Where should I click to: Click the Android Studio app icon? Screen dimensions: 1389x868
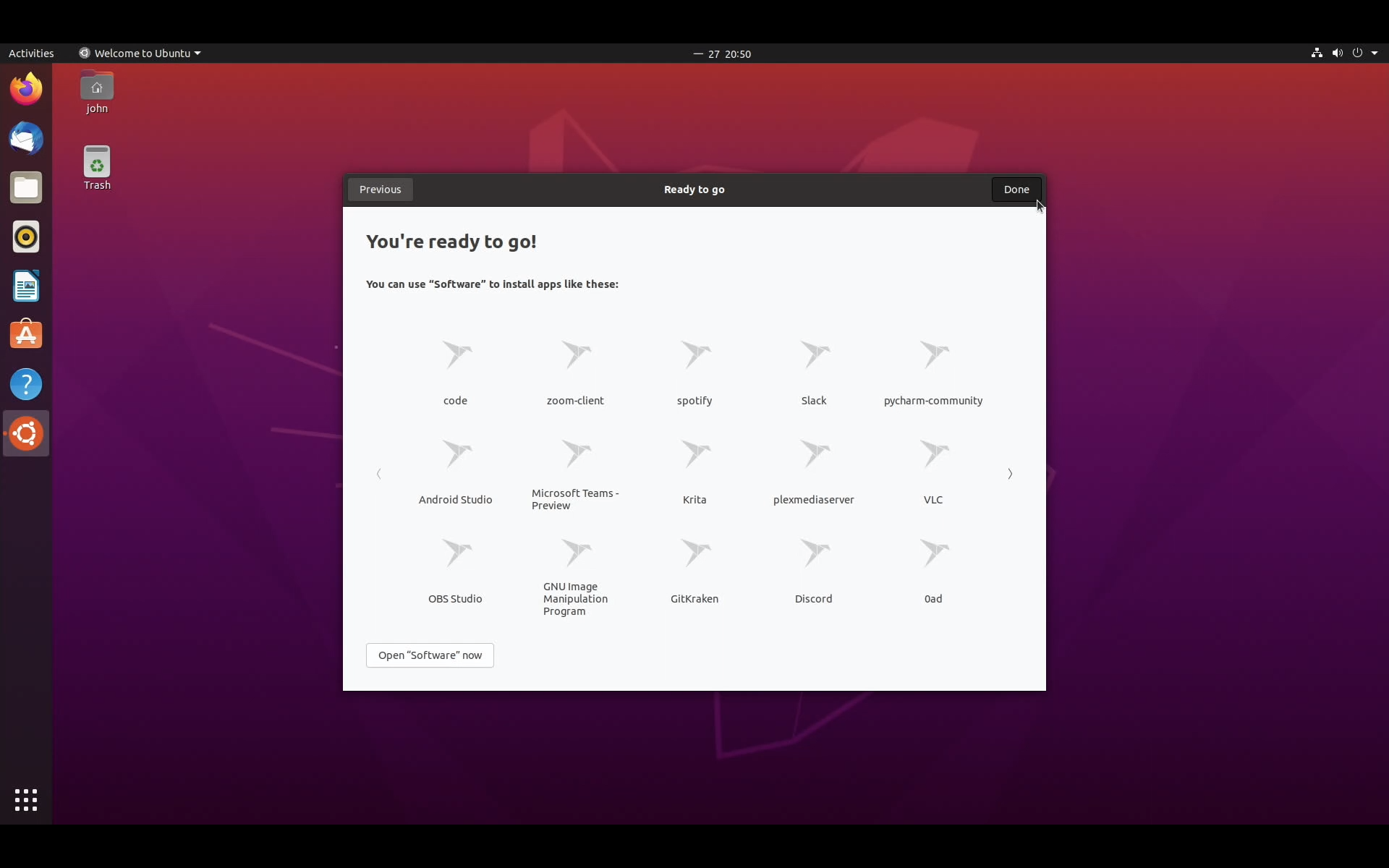pos(456,454)
